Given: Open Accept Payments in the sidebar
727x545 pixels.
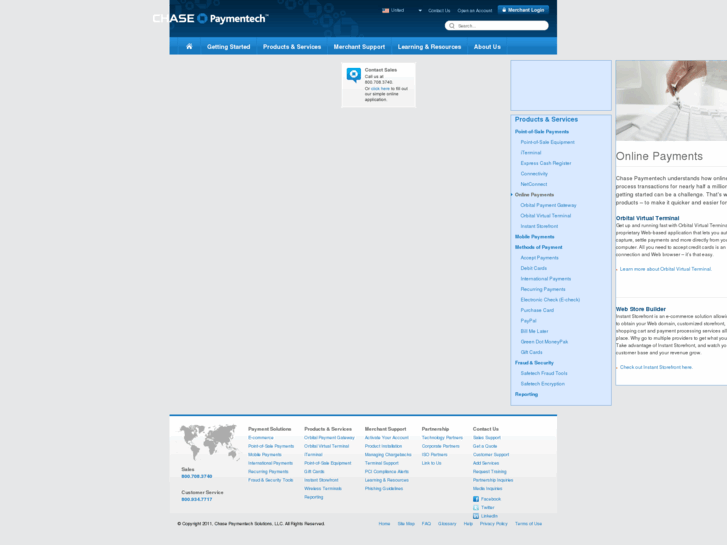Looking at the screenshot, I should [x=539, y=258].
